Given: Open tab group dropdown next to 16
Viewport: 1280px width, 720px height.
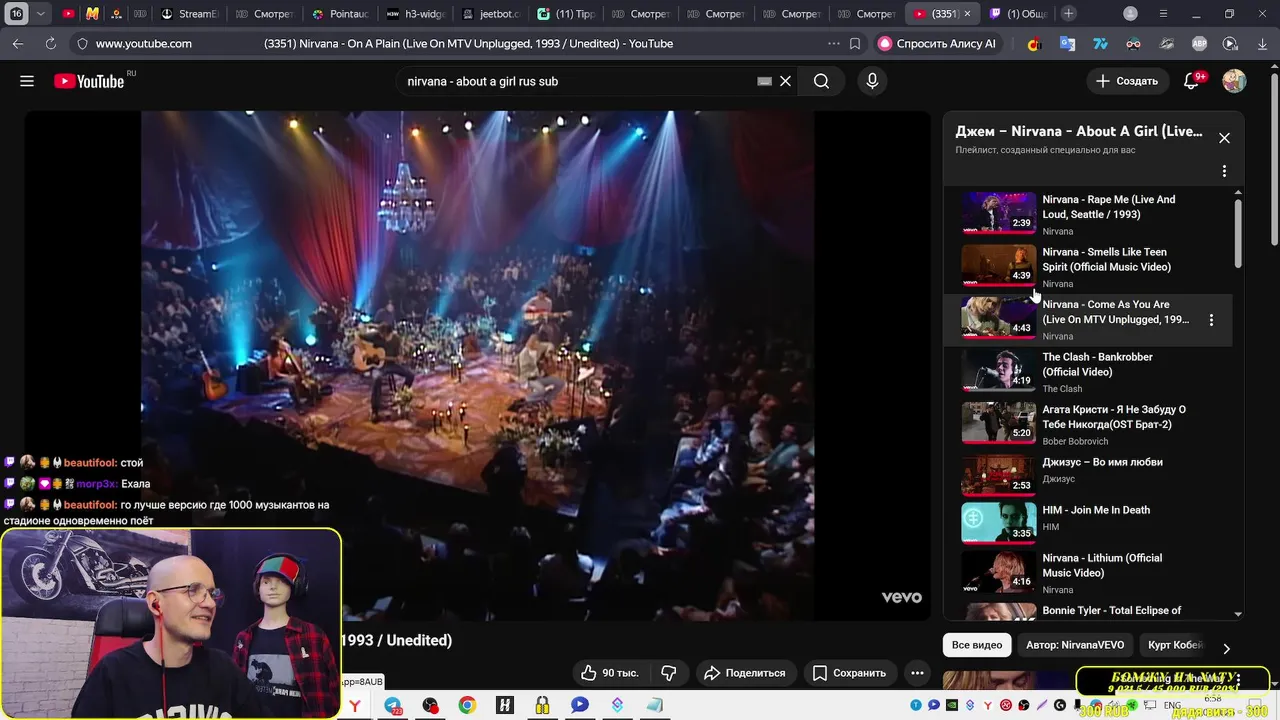Looking at the screenshot, I should pos(41,14).
